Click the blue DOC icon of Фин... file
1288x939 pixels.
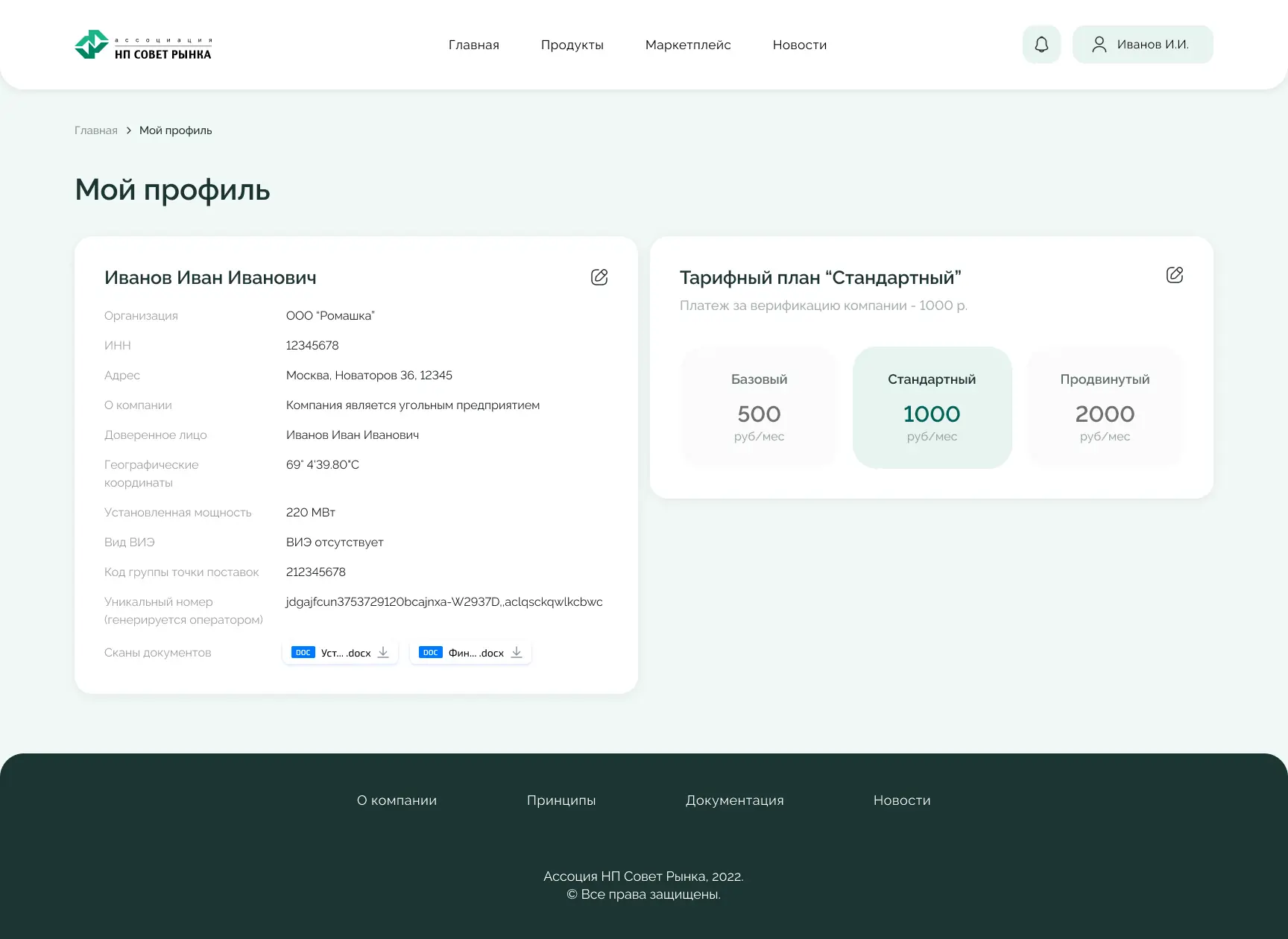(x=430, y=653)
